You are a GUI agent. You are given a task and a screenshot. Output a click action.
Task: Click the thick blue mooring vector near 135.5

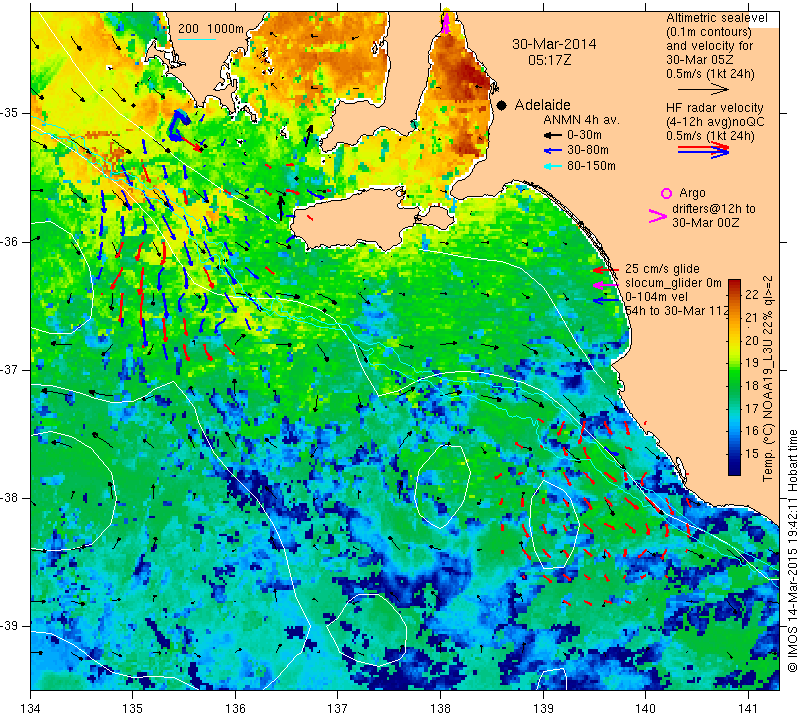tap(178, 126)
